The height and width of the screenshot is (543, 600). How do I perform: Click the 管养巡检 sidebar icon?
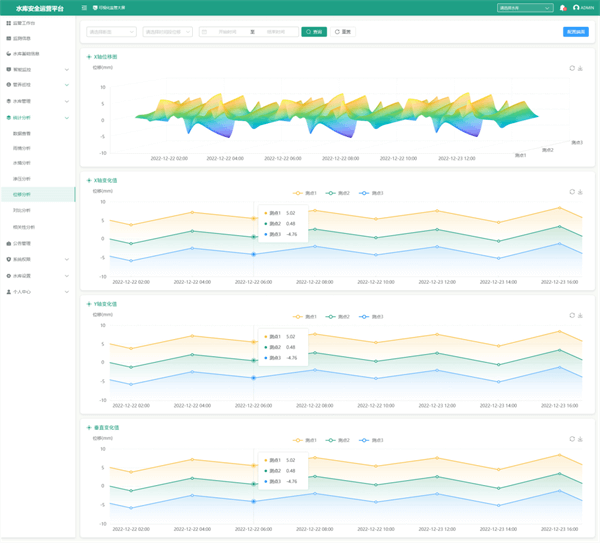[x=8, y=85]
